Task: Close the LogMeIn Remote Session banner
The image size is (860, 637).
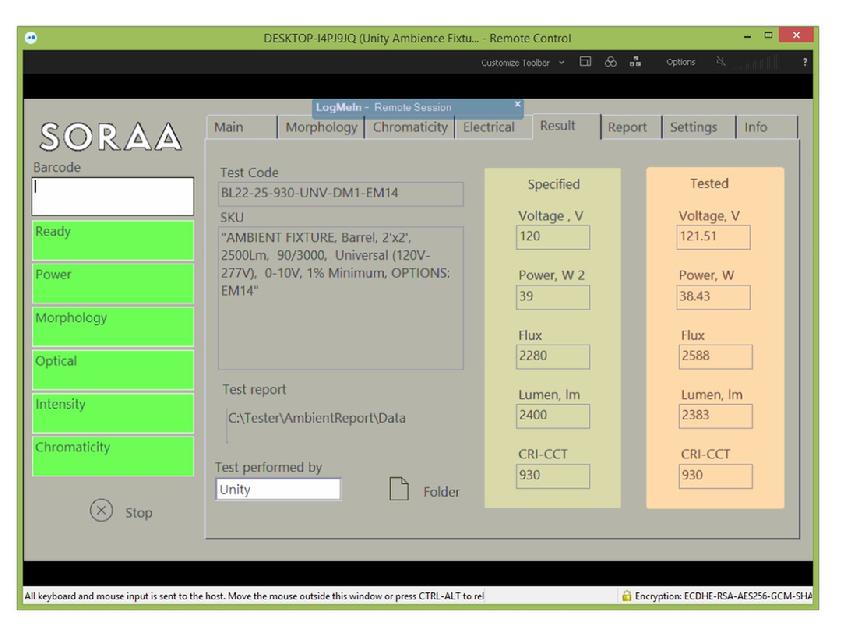Action: pos(517,104)
